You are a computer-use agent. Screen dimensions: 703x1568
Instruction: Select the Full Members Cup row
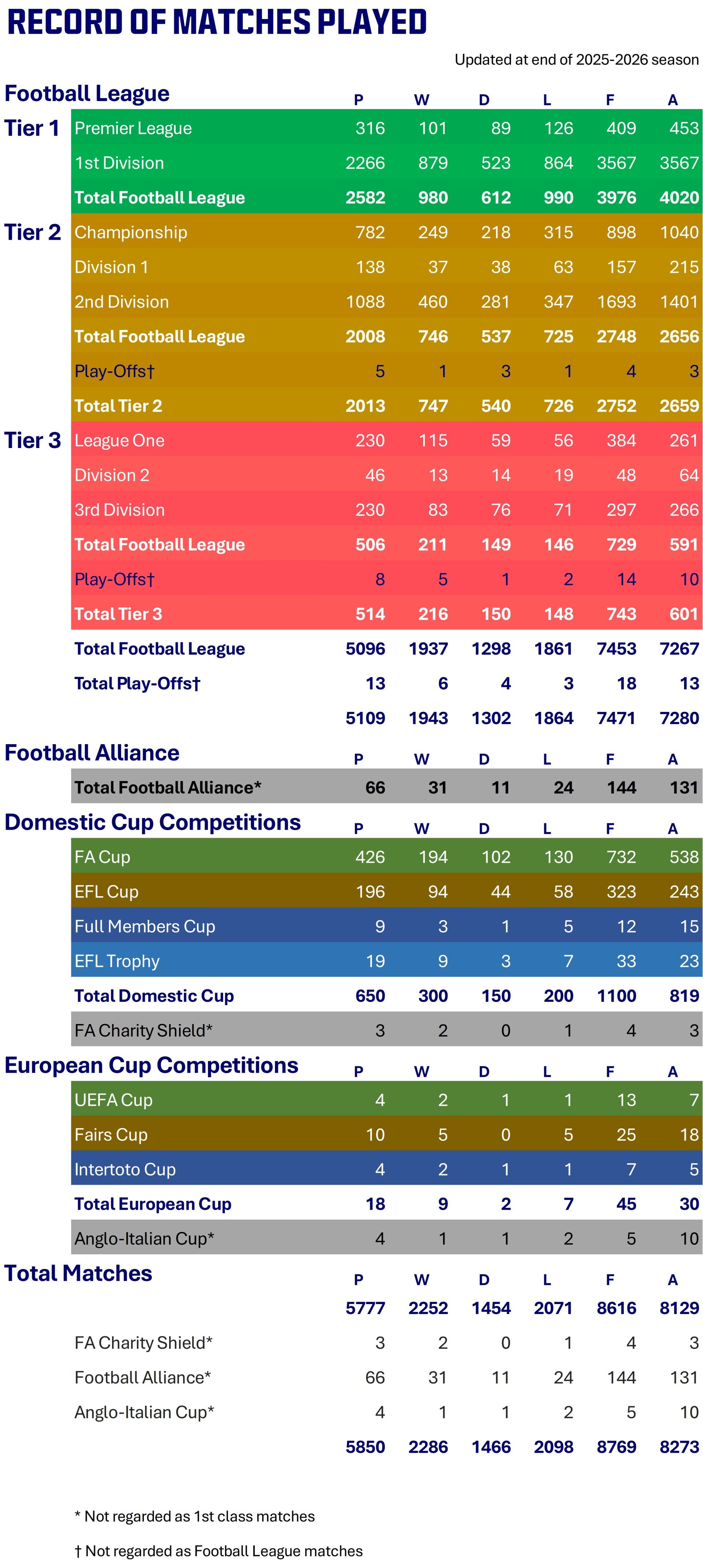pos(387,926)
